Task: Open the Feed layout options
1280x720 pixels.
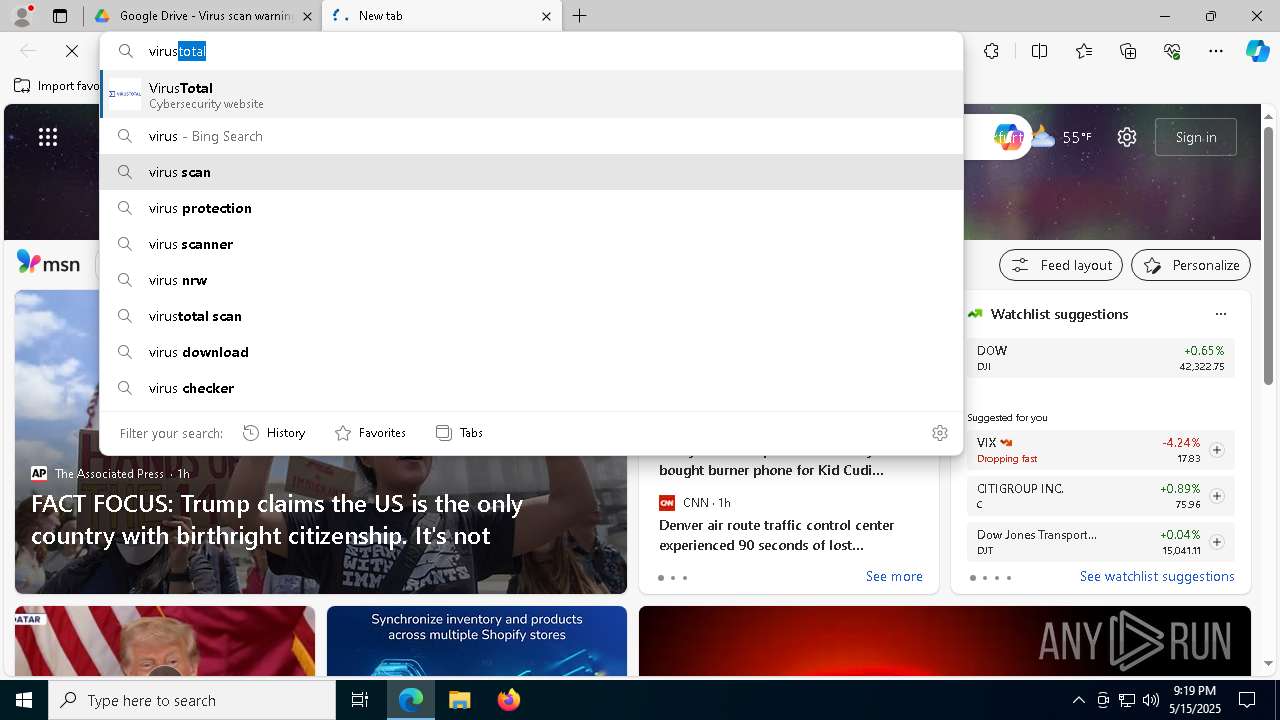Action: [x=1061, y=265]
